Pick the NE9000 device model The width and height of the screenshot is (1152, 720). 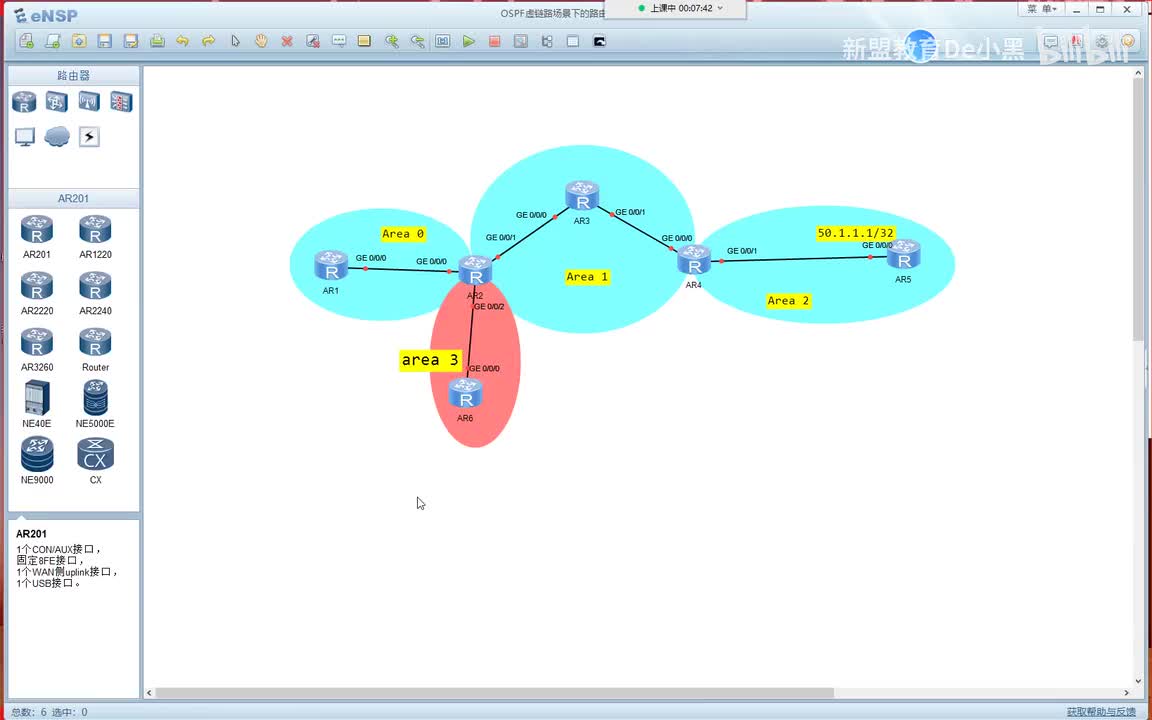pyautogui.click(x=37, y=461)
